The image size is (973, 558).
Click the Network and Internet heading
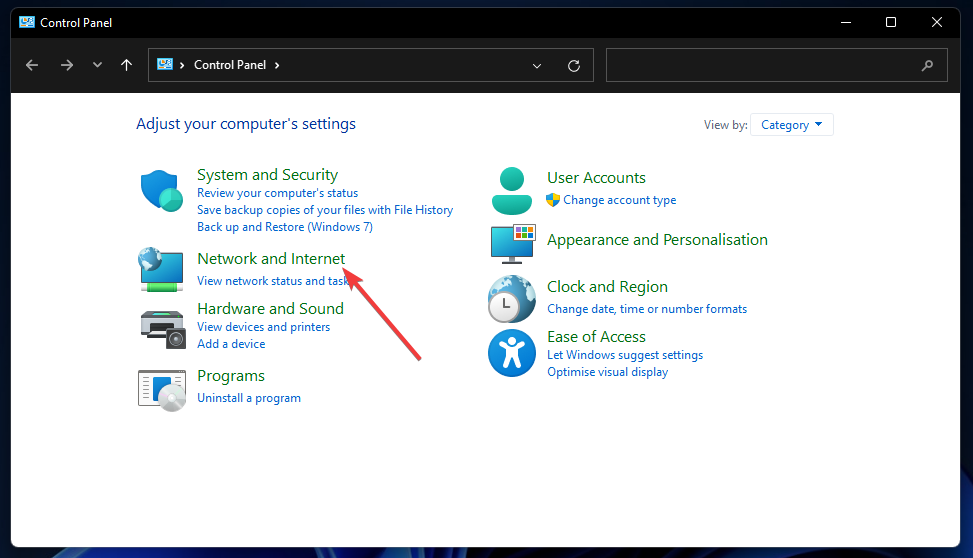pos(271,259)
